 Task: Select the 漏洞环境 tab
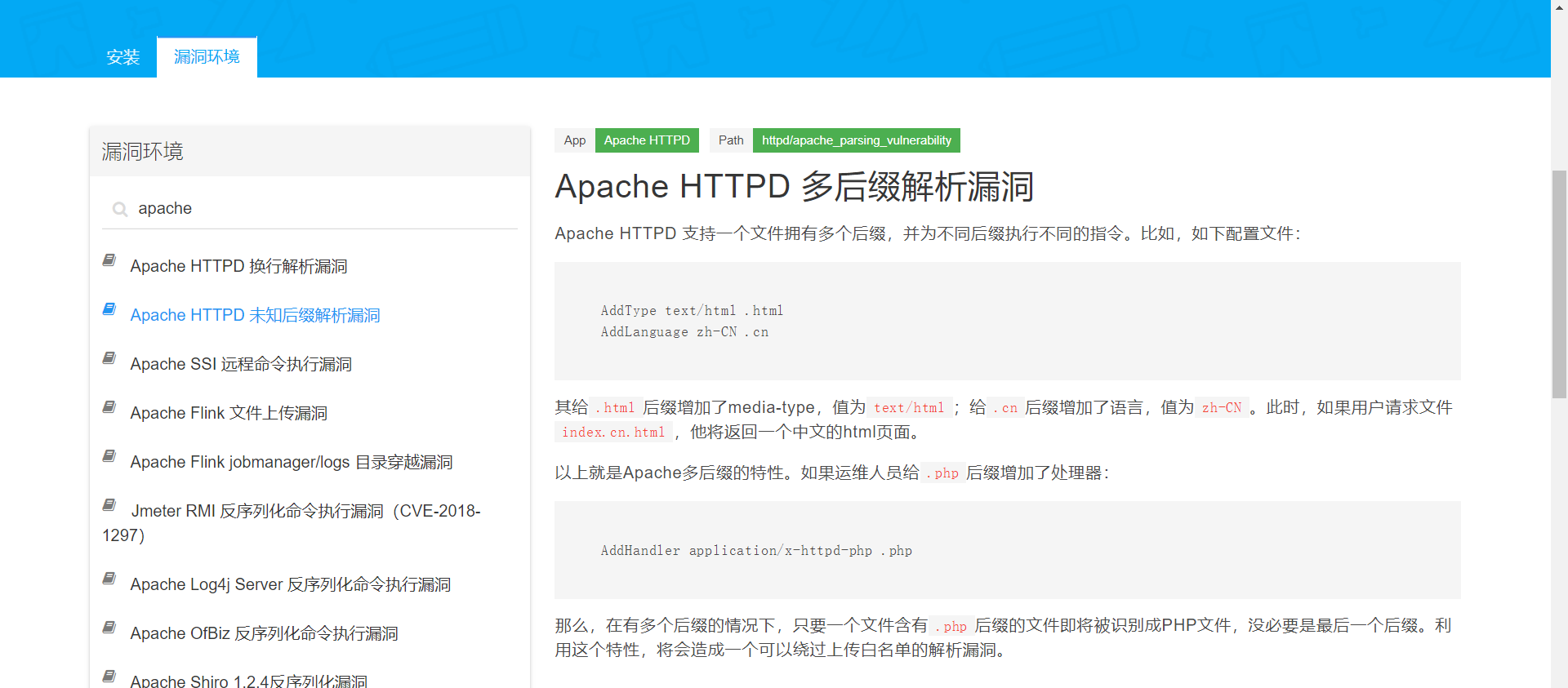click(207, 57)
